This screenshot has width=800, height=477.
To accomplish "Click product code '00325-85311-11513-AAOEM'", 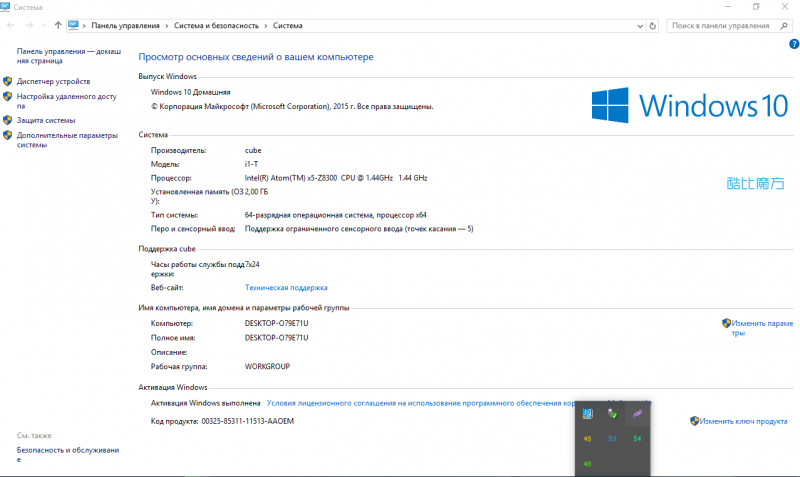I will pyautogui.click(x=247, y=421).
